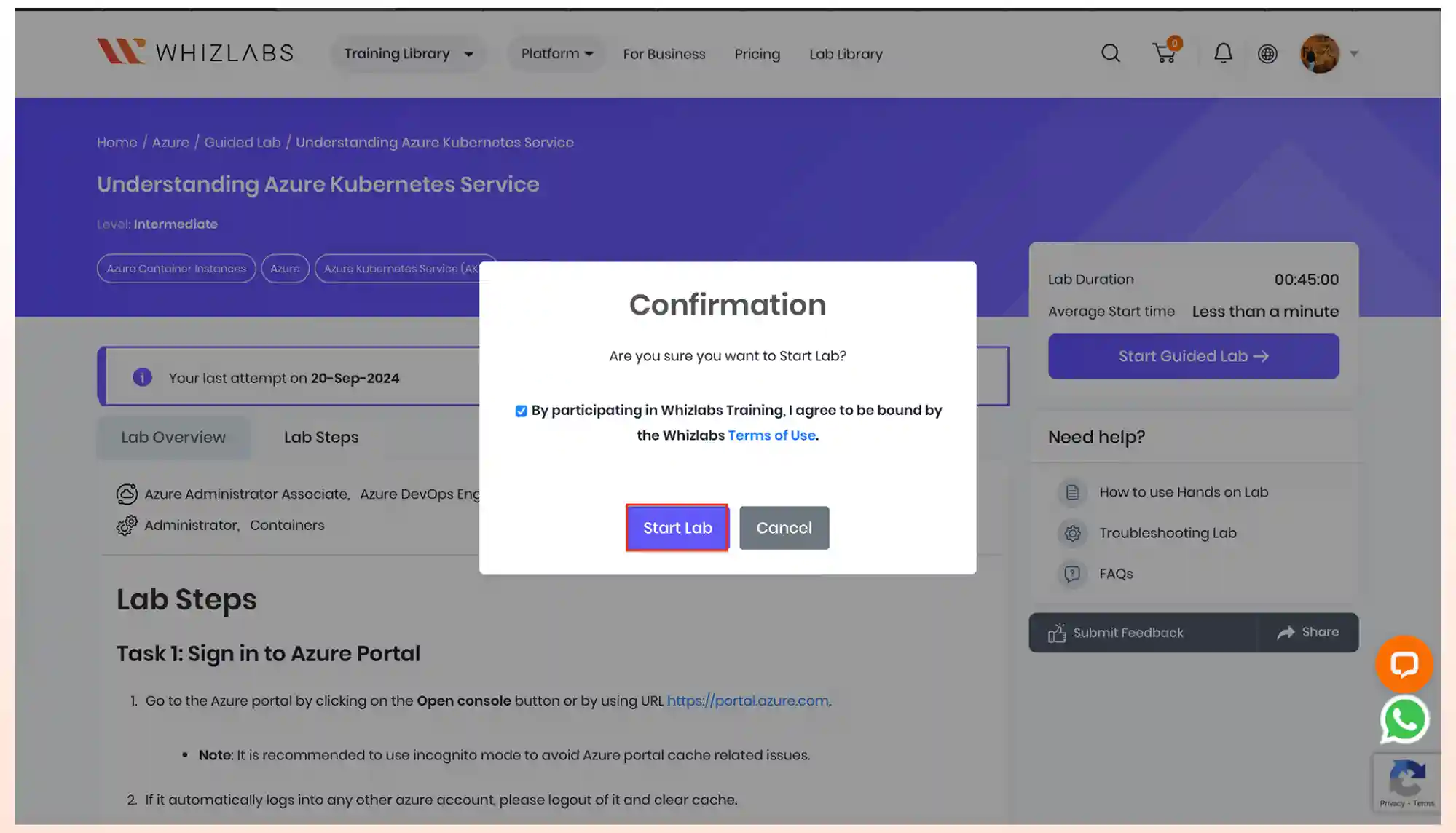Image resolution: width=1456 pixels, height=833 pixels.
Task: Click the last attempt info icon
Action: click(x=142, y=377)
